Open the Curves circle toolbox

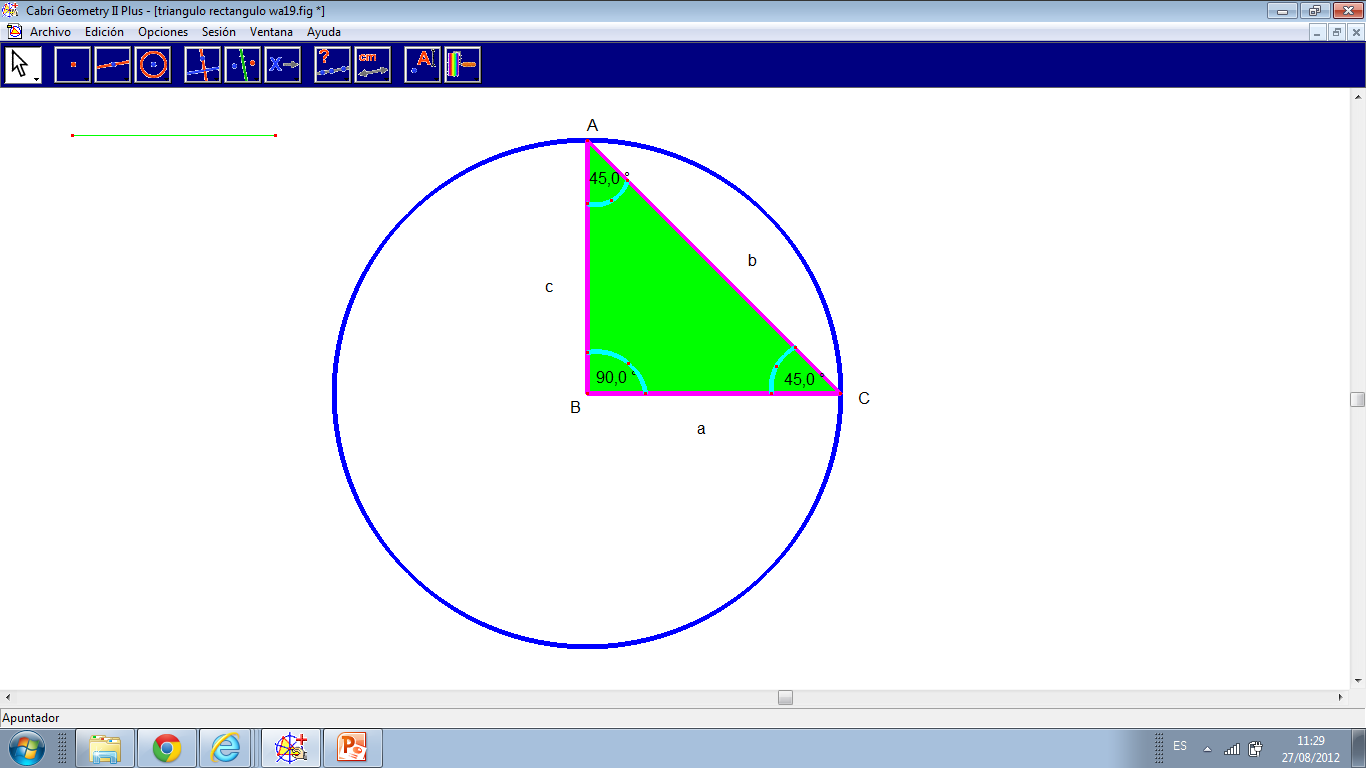point(153,65)
